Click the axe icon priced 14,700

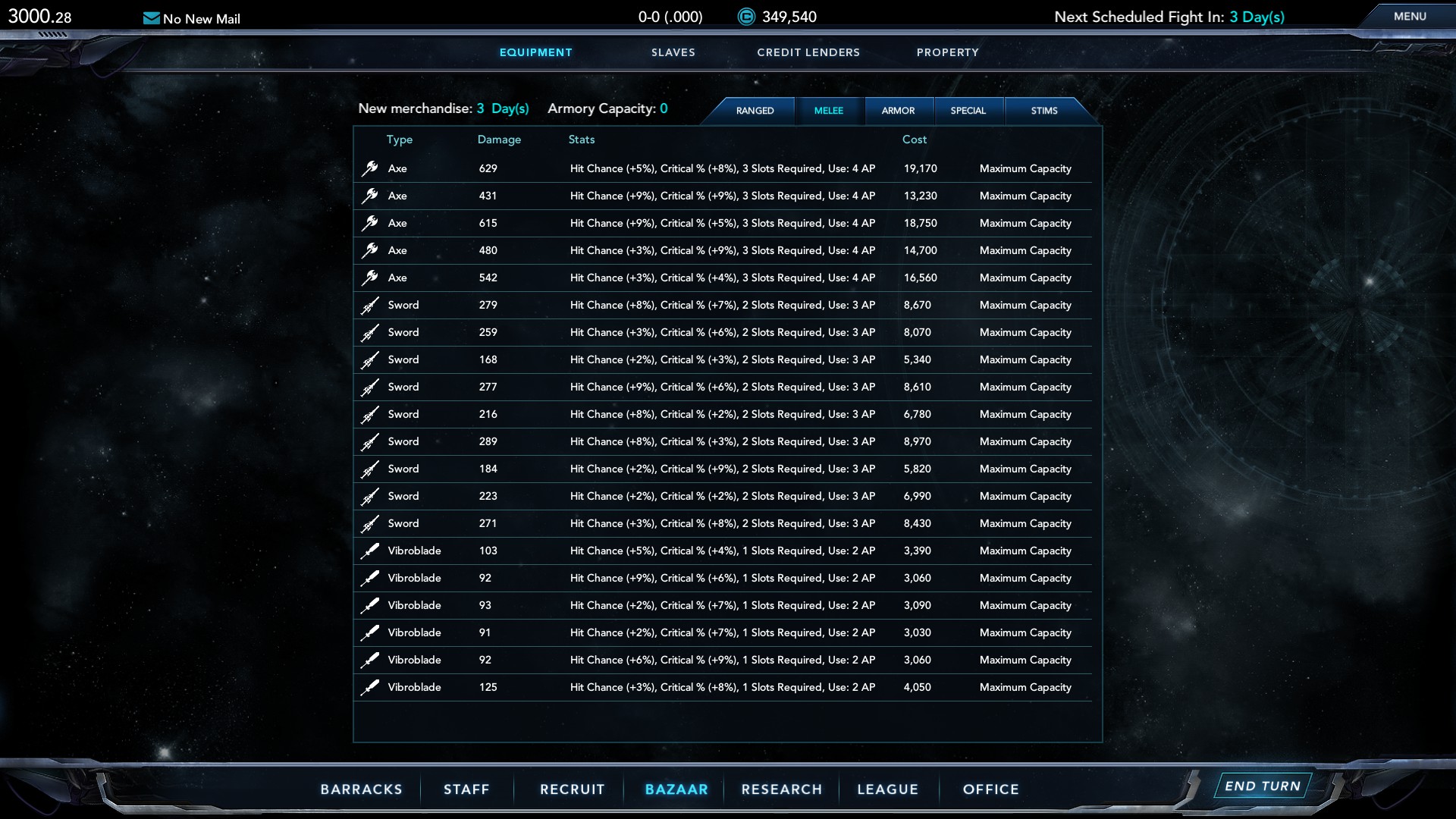(369, 250)
